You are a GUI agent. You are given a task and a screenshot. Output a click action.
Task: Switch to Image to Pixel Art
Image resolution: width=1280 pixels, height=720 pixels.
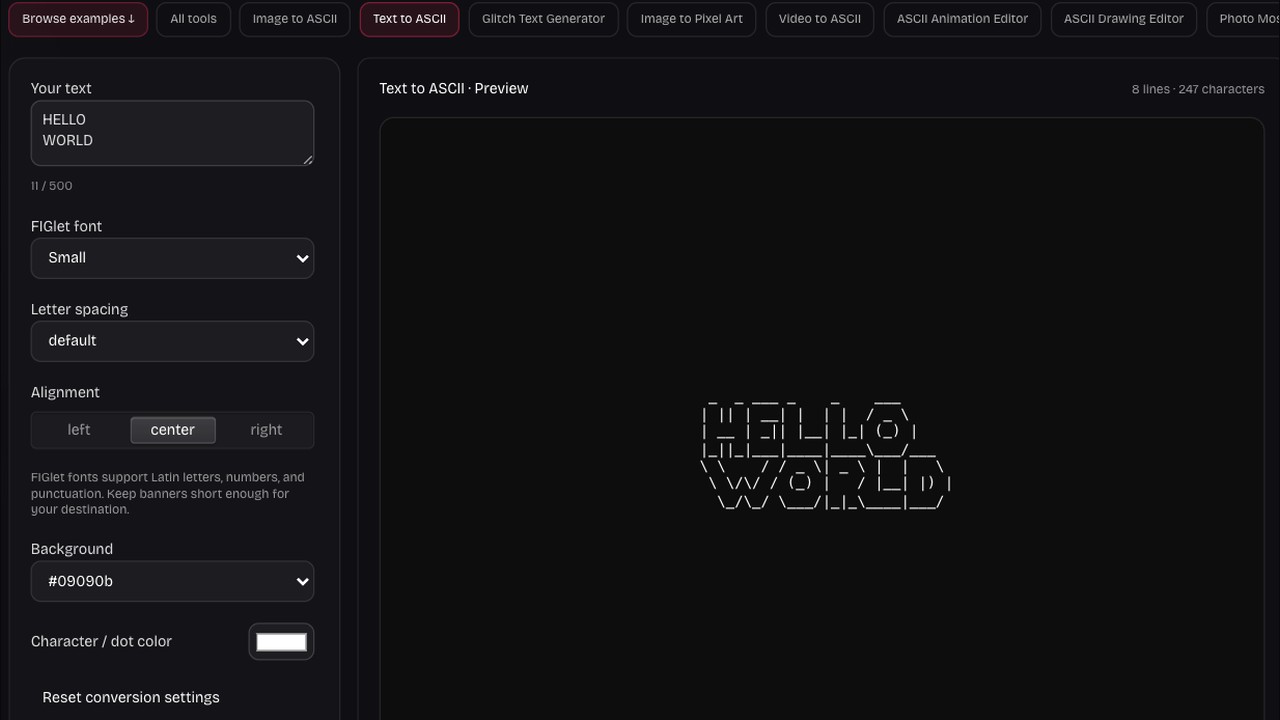[x=691, y=19]
